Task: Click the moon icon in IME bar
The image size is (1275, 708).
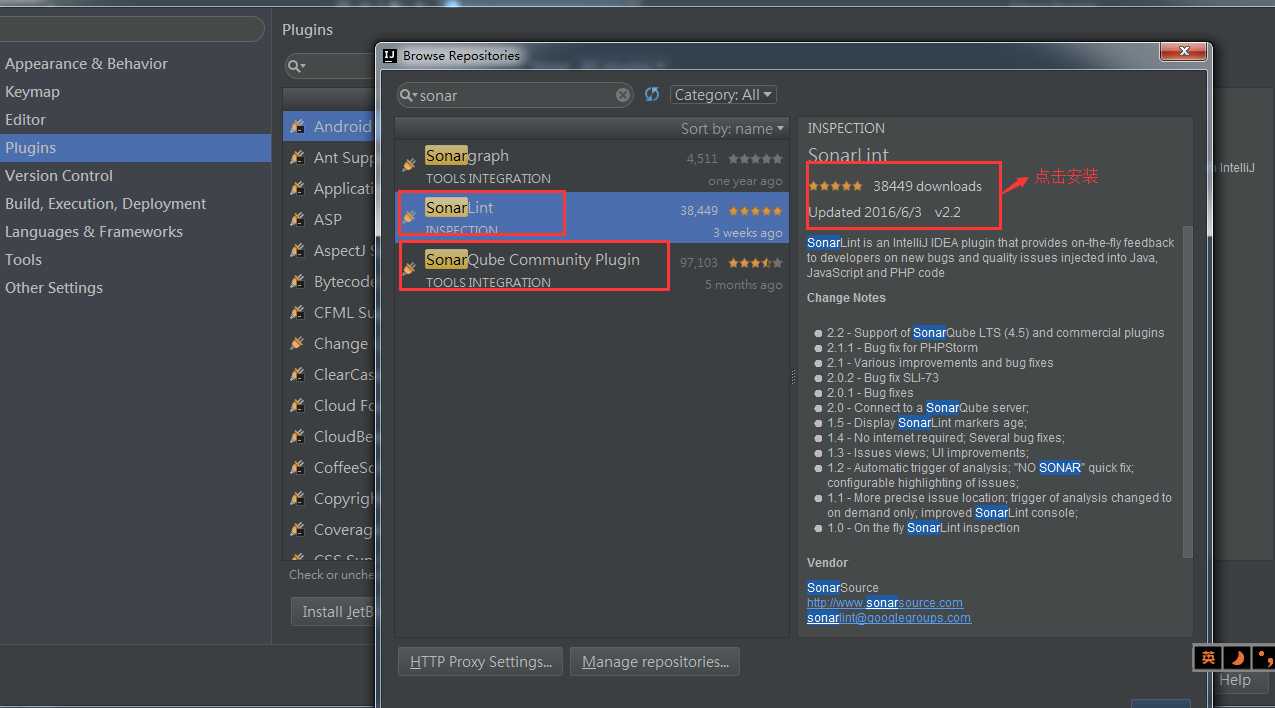Action: 1237,657
